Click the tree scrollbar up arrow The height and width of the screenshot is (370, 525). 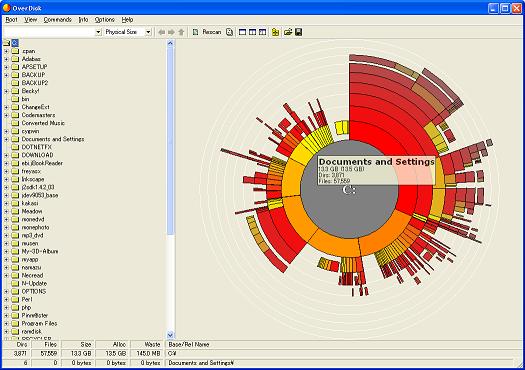point(170,43)
